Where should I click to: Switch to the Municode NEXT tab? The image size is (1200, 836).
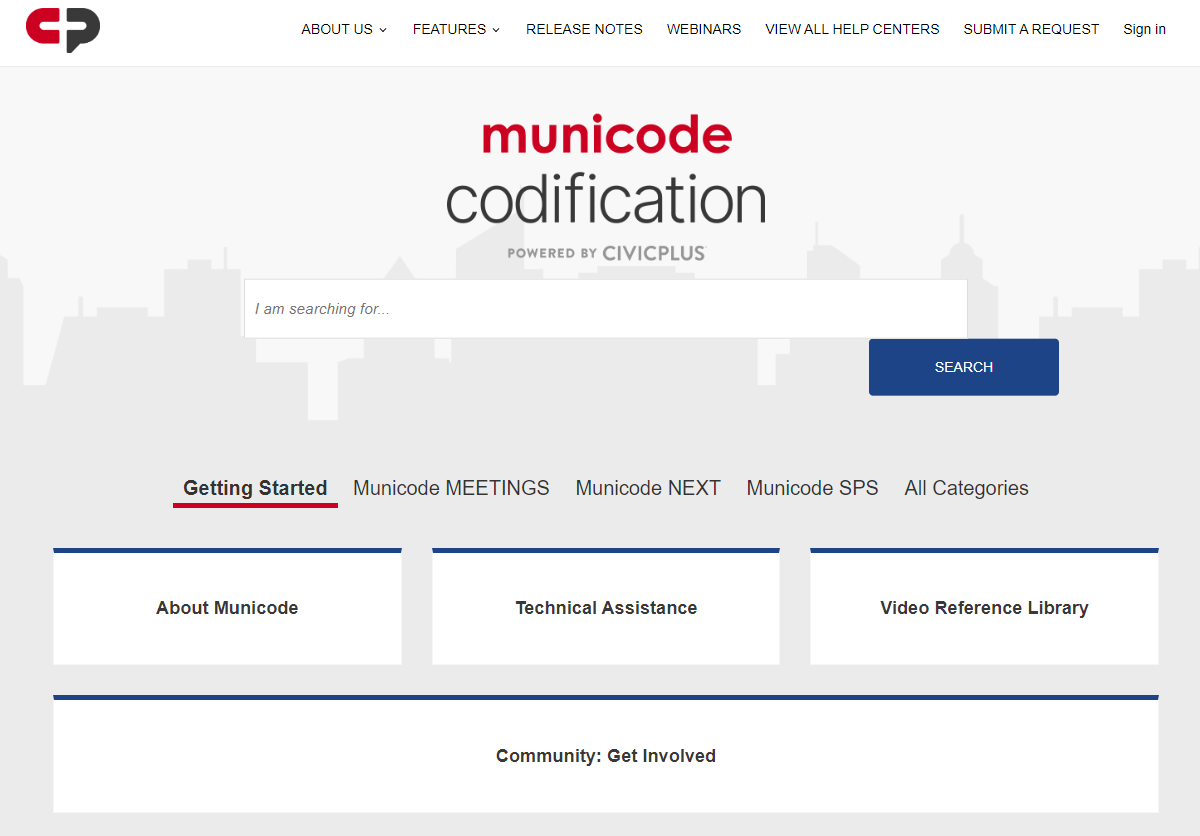pos(648,488)
